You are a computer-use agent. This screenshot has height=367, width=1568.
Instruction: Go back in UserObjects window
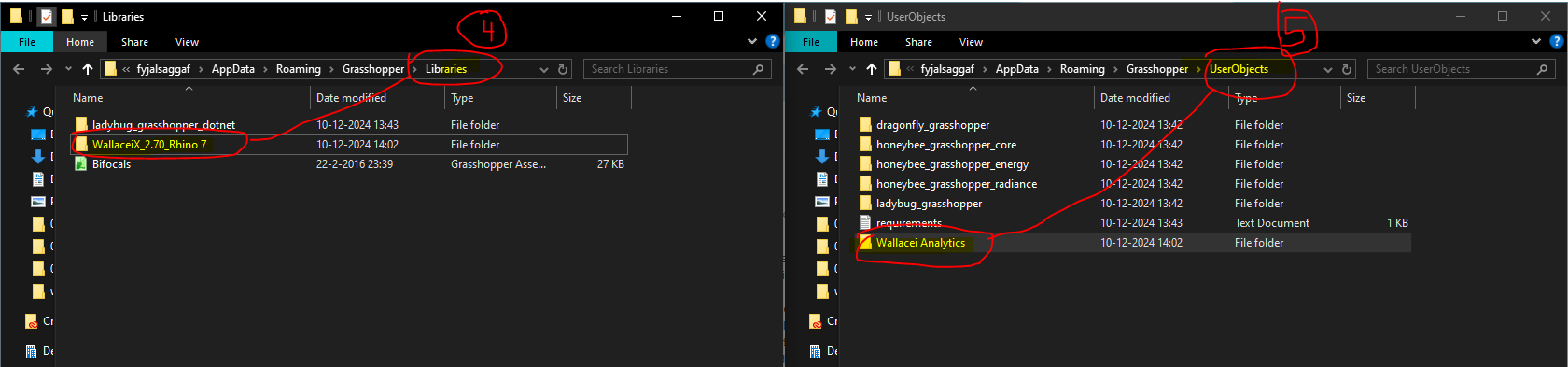pos(803,69)
